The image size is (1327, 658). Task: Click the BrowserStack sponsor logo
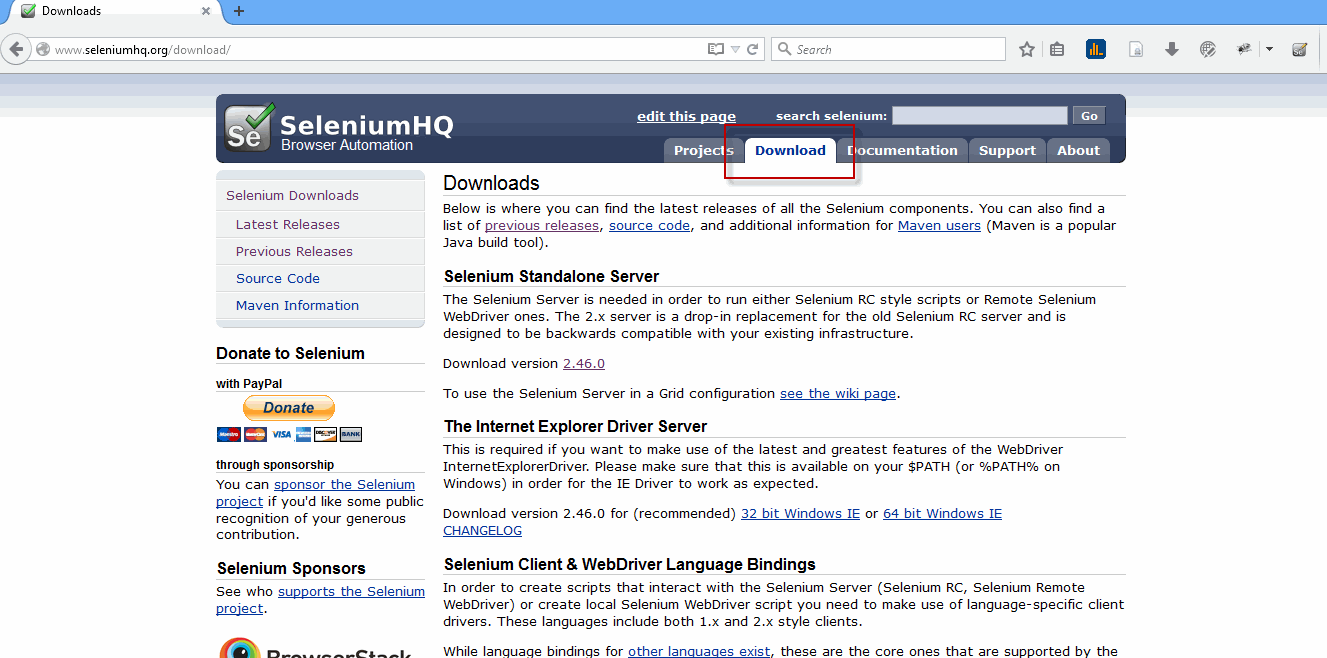[x=316, y=648]
